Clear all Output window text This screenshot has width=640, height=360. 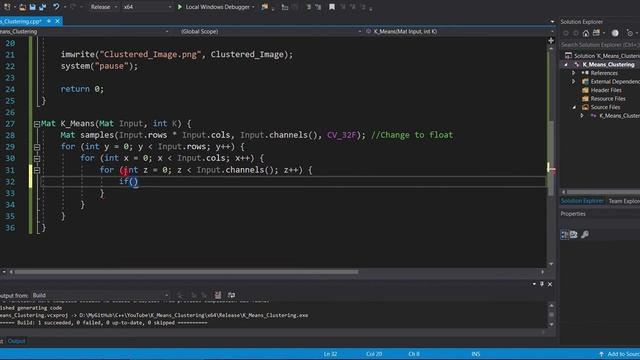(218, 295)
